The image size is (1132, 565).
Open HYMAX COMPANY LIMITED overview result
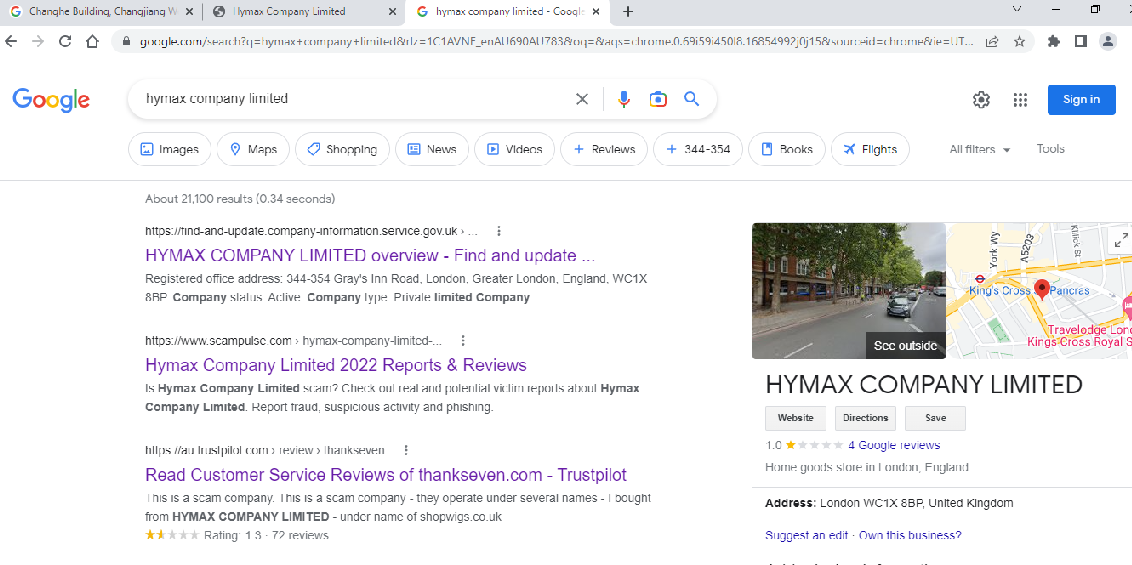pos(370,255)
